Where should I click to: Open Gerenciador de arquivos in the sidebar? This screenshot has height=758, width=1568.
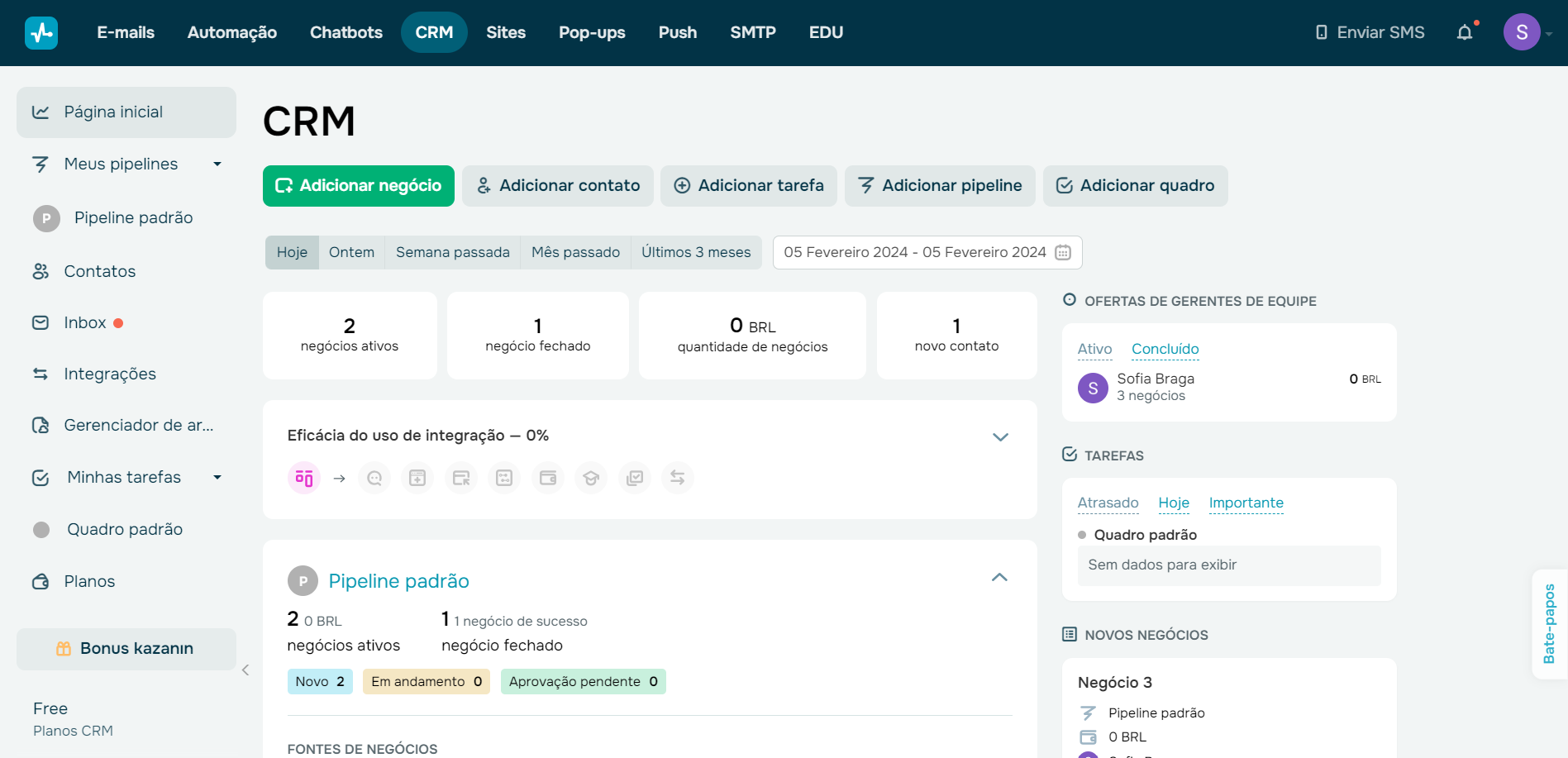point(137,425)
